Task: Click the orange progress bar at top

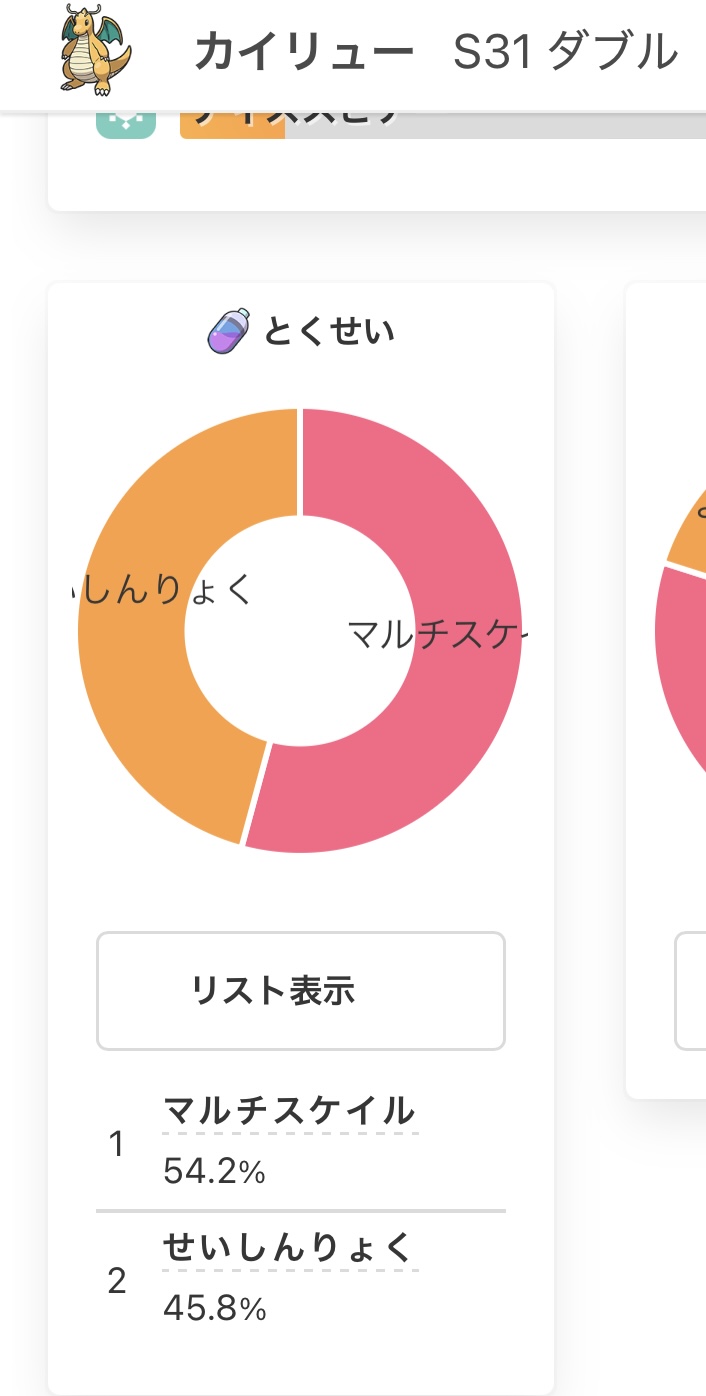Action: 232,126
